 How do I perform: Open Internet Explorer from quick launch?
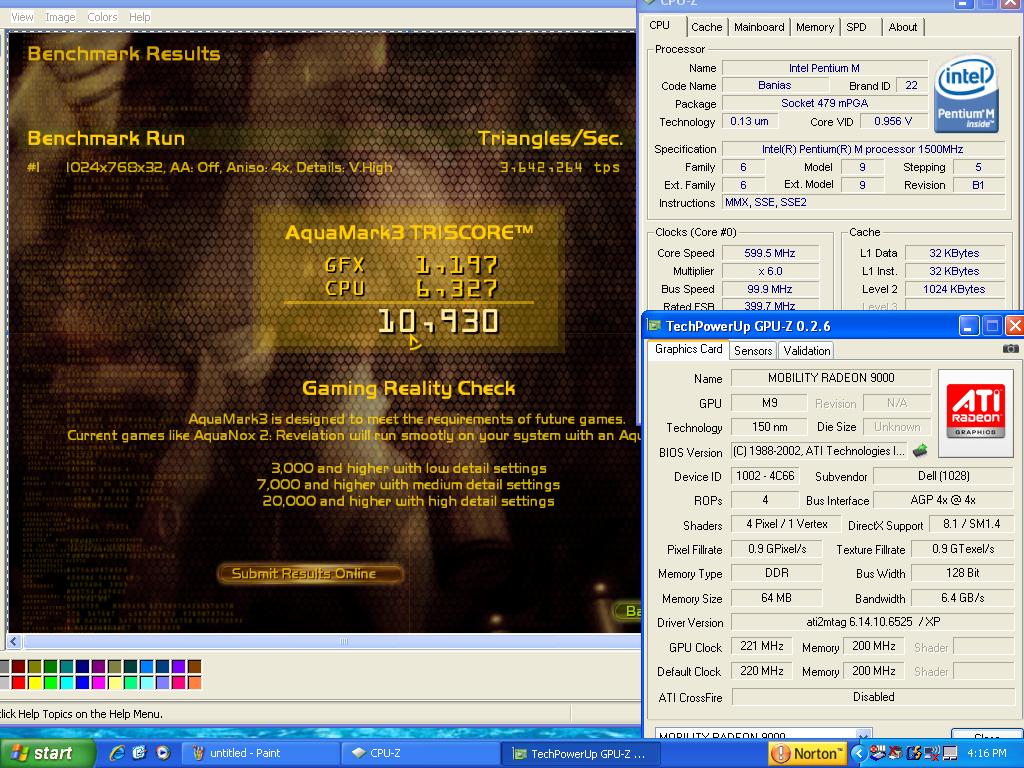pos(117,753)
